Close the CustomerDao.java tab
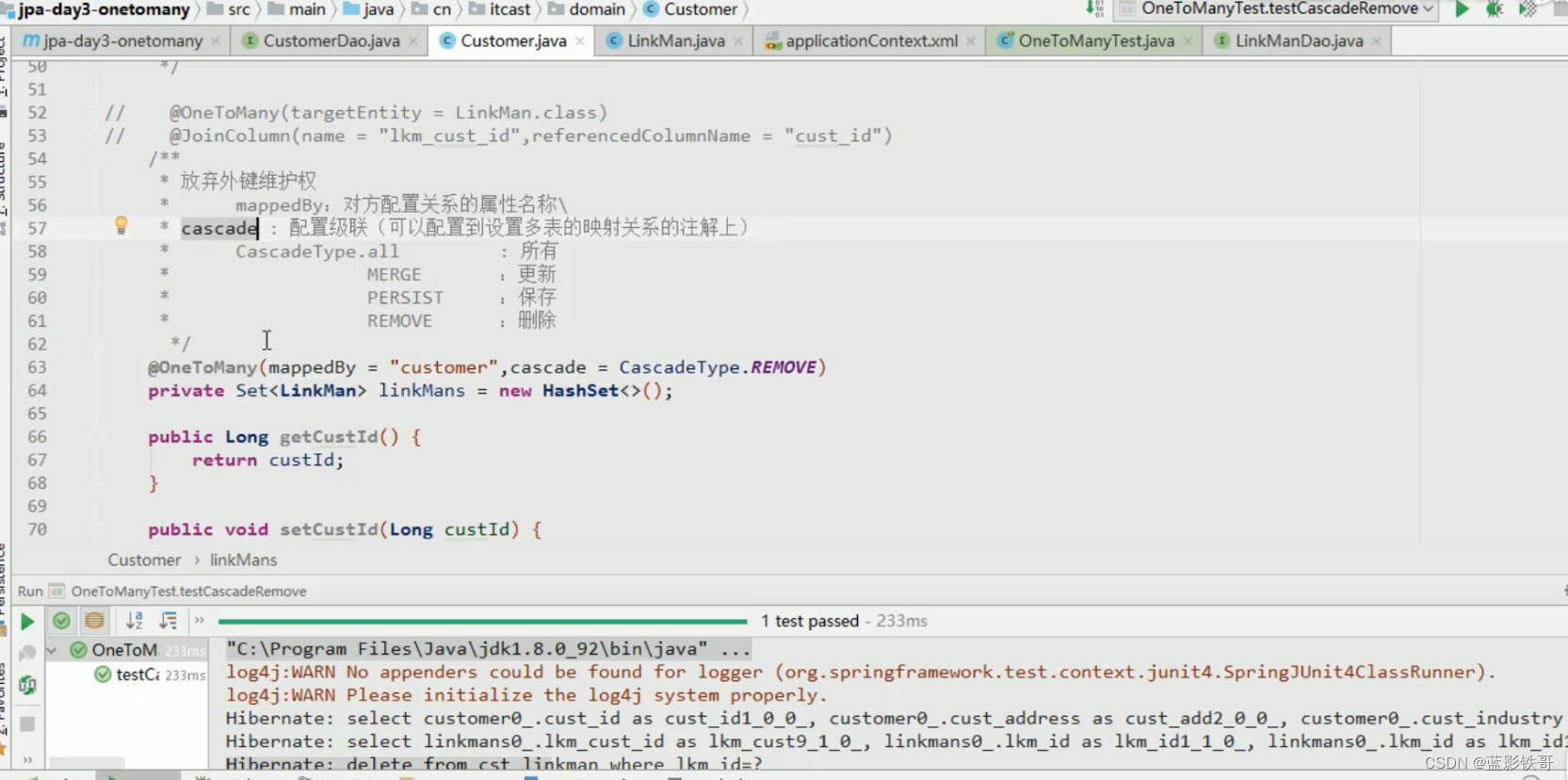Image resolution: width=1568 pixels, height=780 pixels. (413, 41)
